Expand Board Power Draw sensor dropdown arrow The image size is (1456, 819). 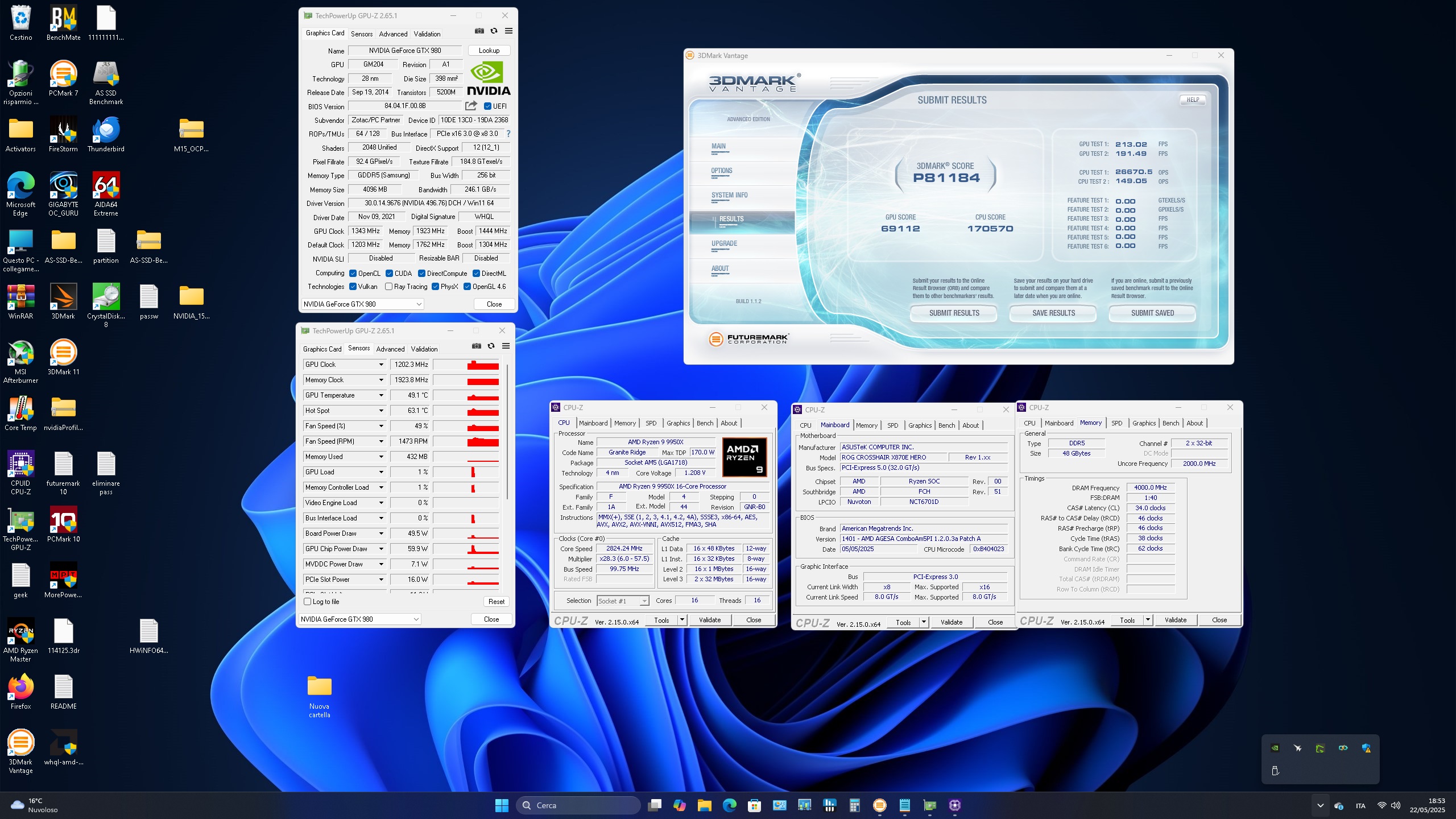[x=381, y=533]
